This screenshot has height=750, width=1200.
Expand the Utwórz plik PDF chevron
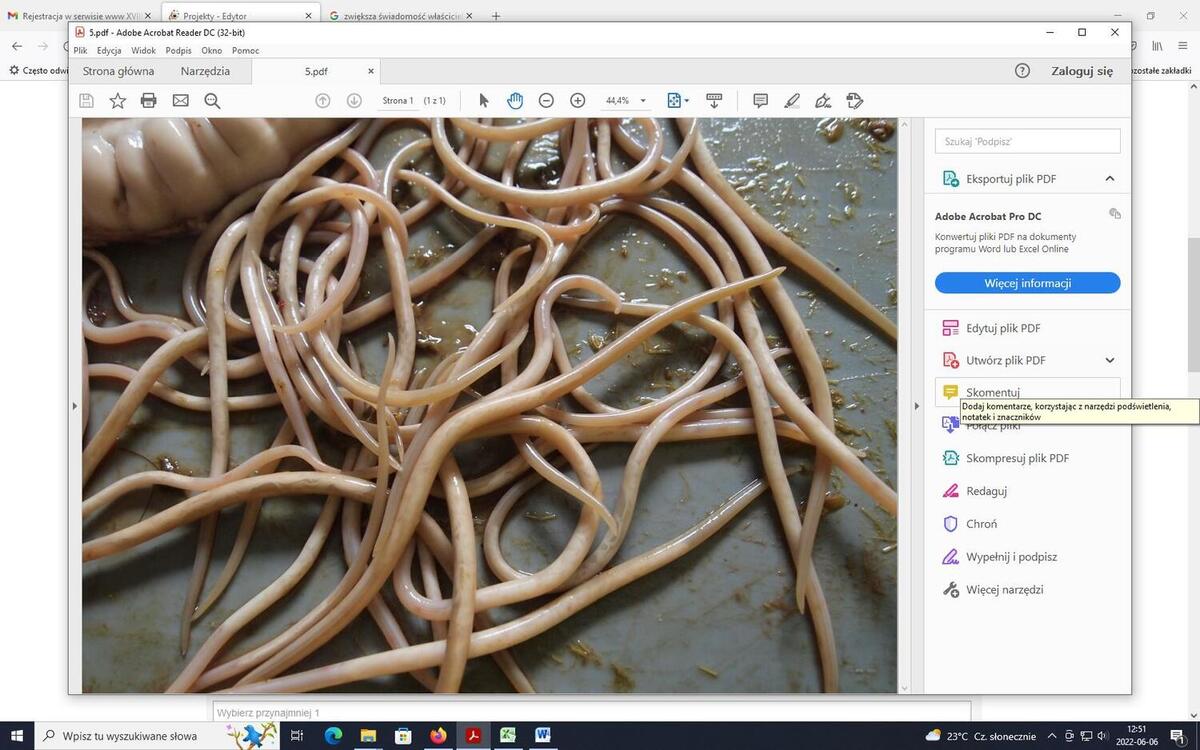pyautogui.click(x=1110, y=360)
